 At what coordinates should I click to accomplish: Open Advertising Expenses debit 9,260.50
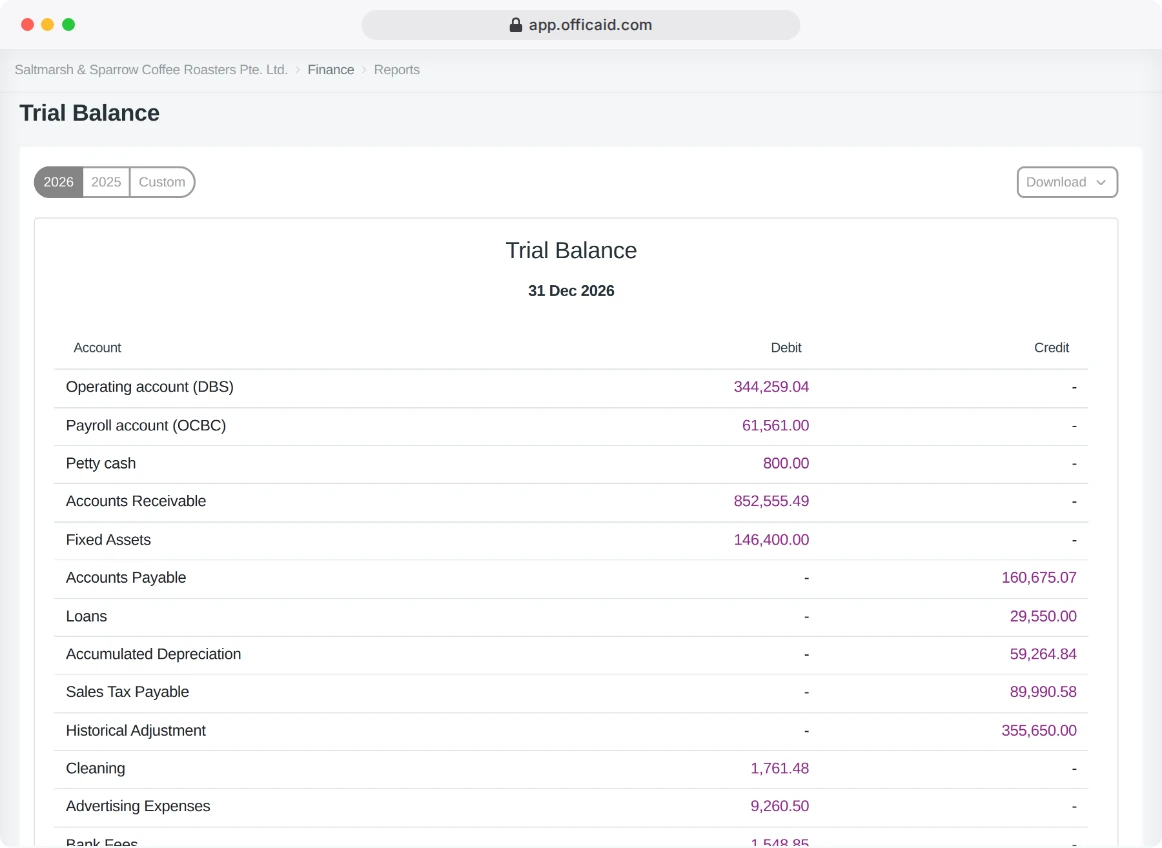pos(780,806)
